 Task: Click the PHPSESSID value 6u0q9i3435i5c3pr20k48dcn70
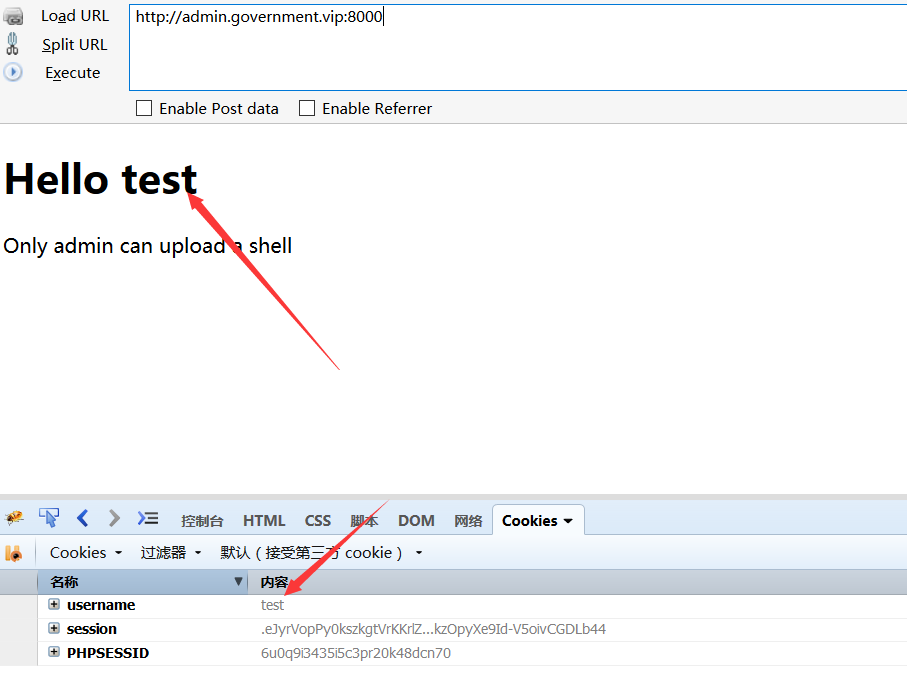[x=356, y=653]
